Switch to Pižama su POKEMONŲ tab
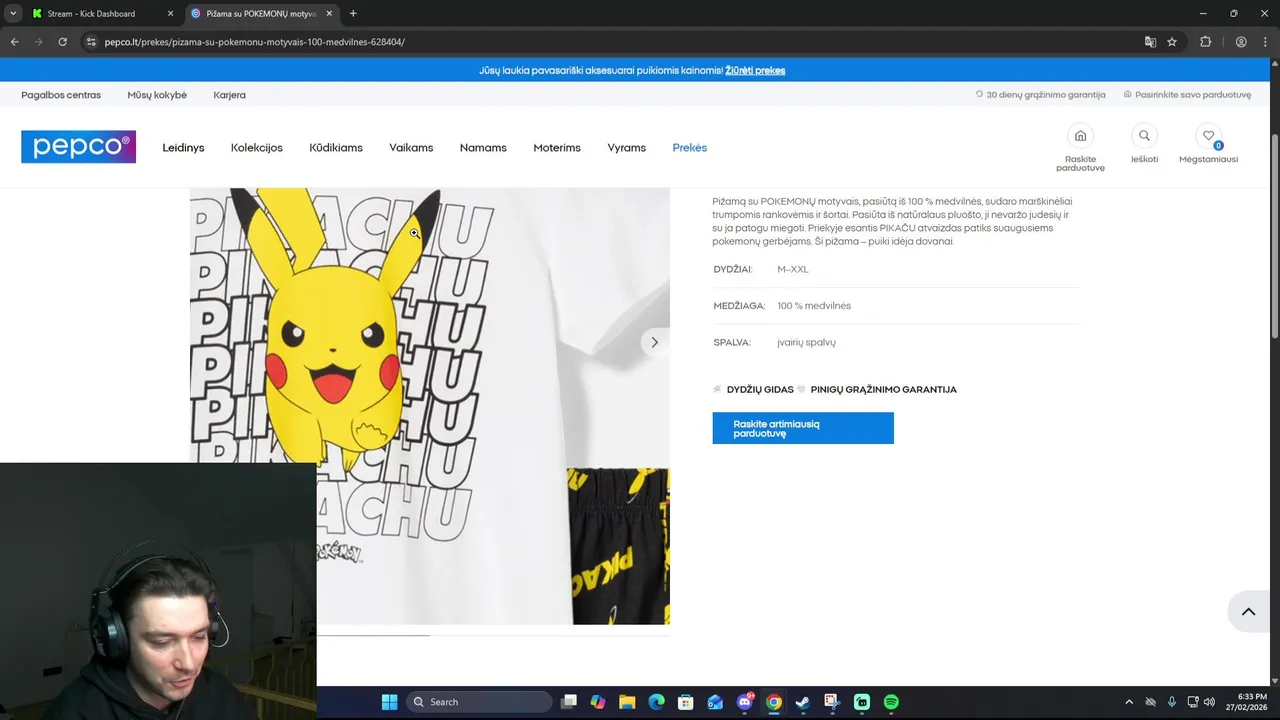 (260, 14)
